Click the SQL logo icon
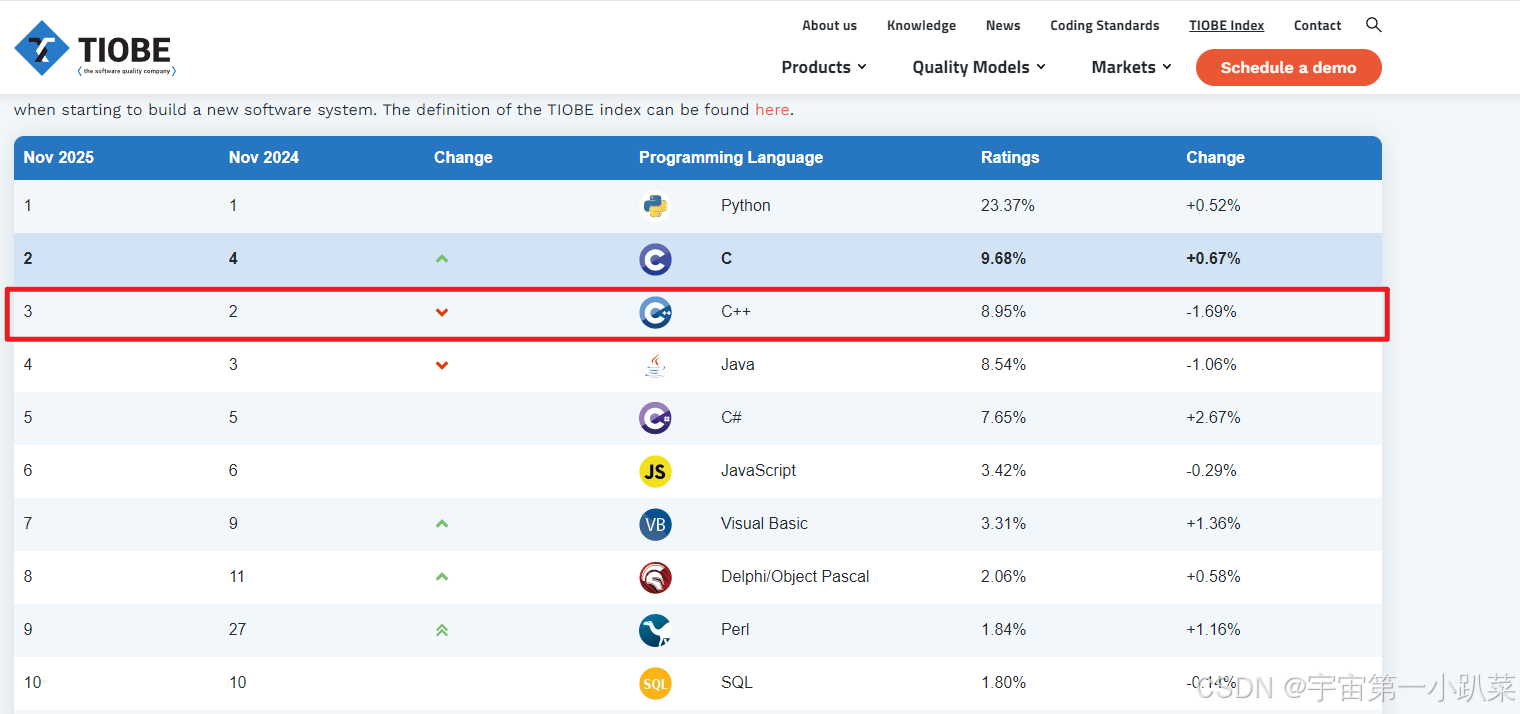 click(x=655, y=683)
